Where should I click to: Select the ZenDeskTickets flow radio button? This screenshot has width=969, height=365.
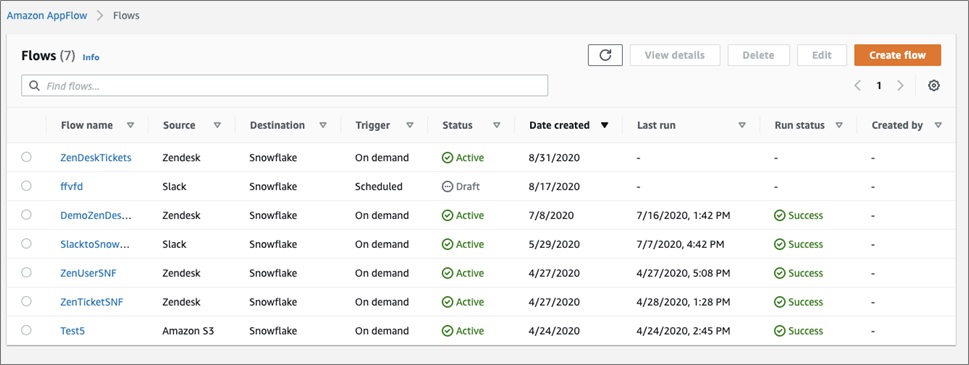click(x=26, y=157)
